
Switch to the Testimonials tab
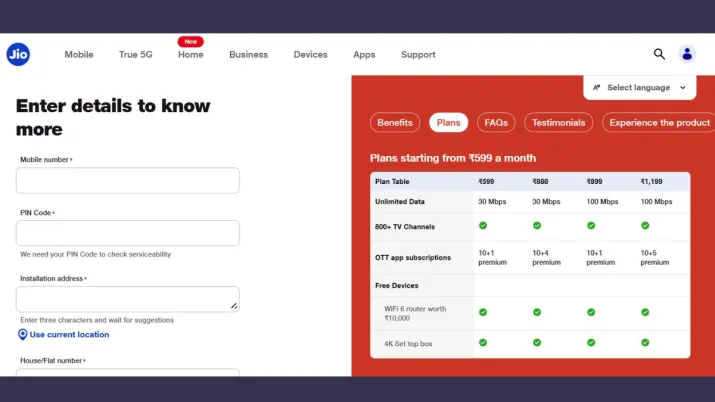tap(558, 123)
